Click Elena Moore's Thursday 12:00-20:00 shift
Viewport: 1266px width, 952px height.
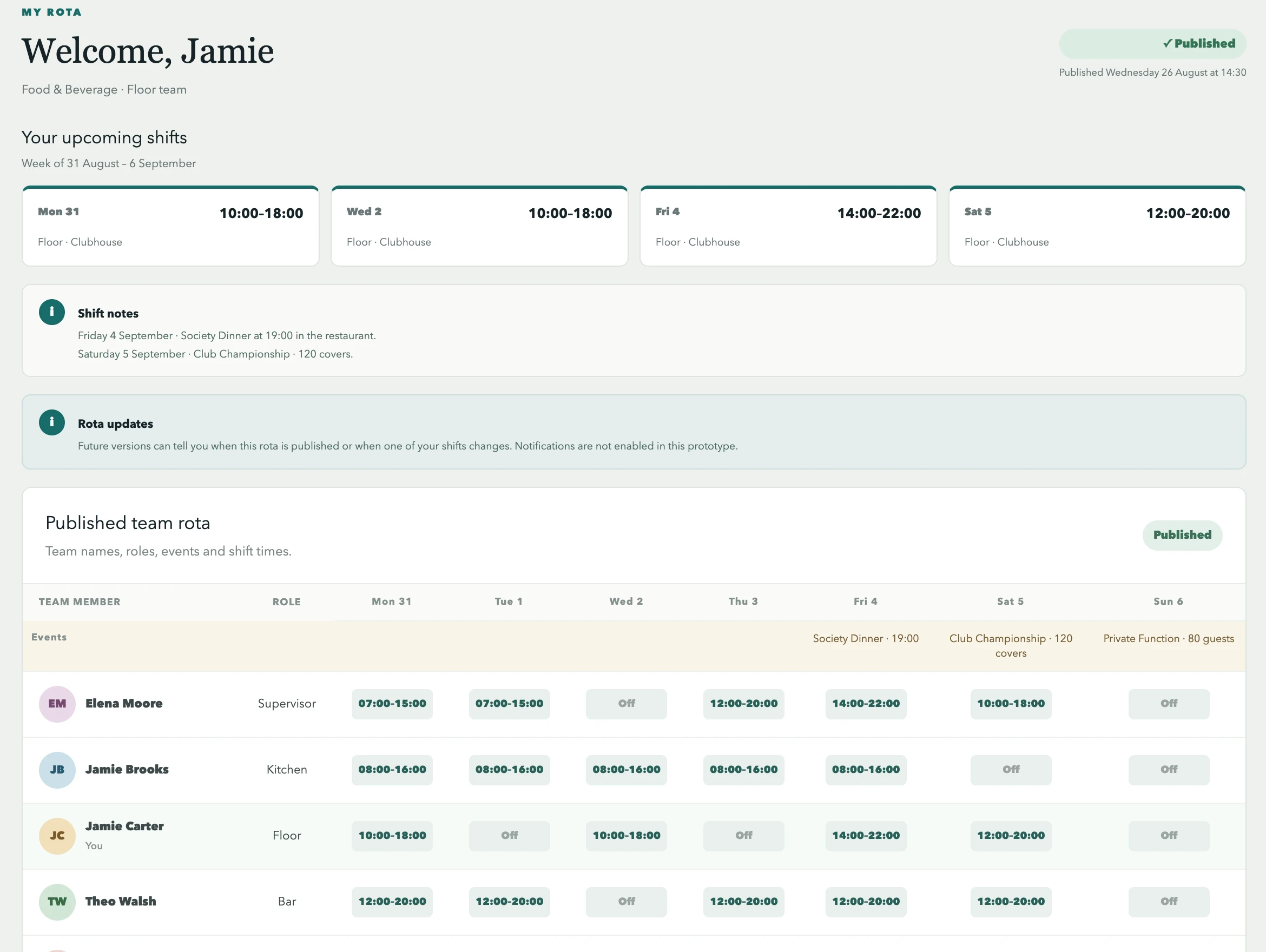point(743,704)
